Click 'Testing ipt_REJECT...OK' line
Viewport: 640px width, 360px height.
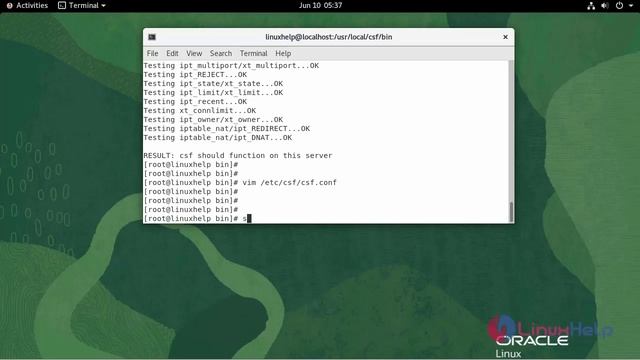pos(195,75)
